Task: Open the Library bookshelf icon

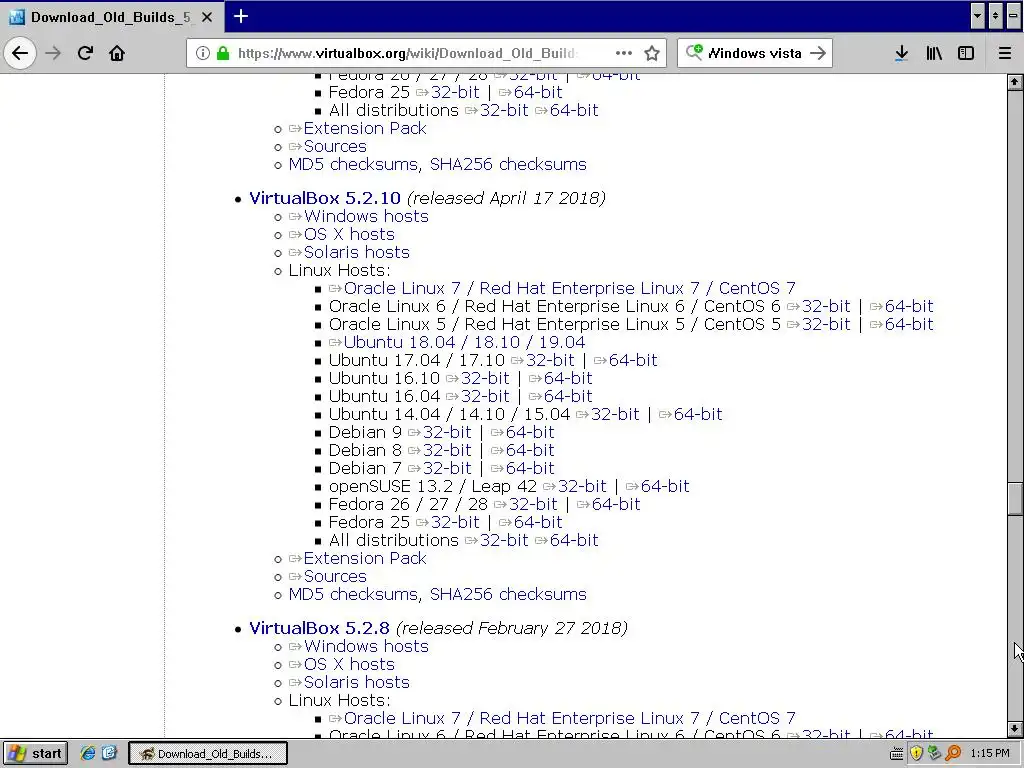Action: click(934, 53)
